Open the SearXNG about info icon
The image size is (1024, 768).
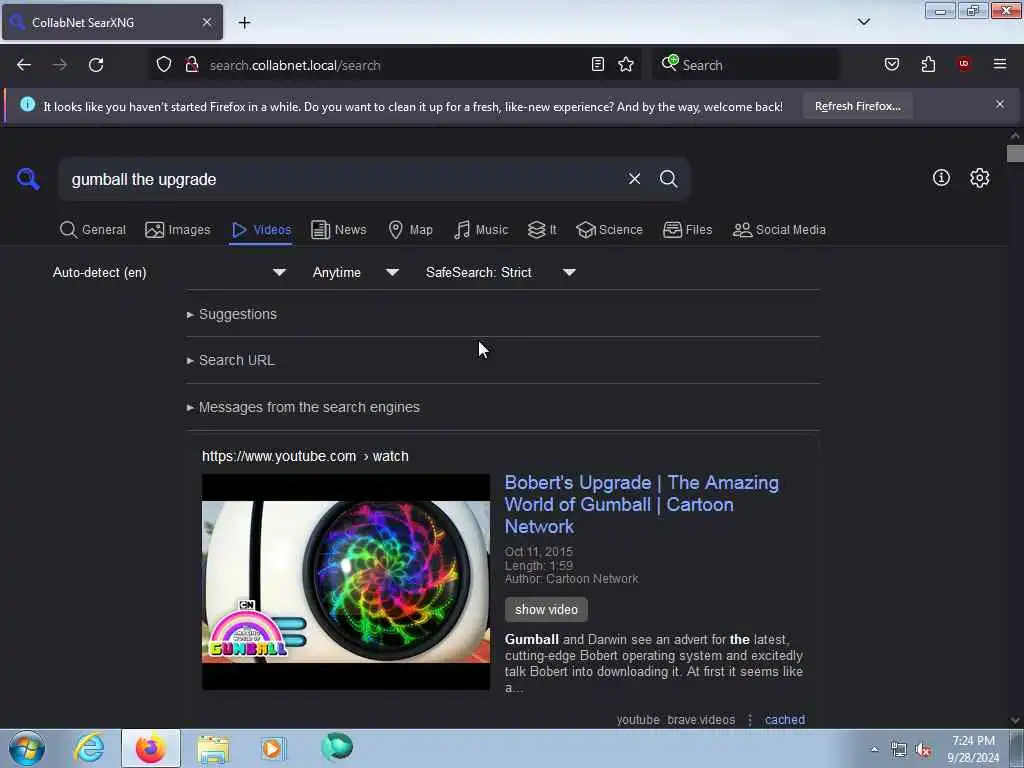tap(941, 178)
